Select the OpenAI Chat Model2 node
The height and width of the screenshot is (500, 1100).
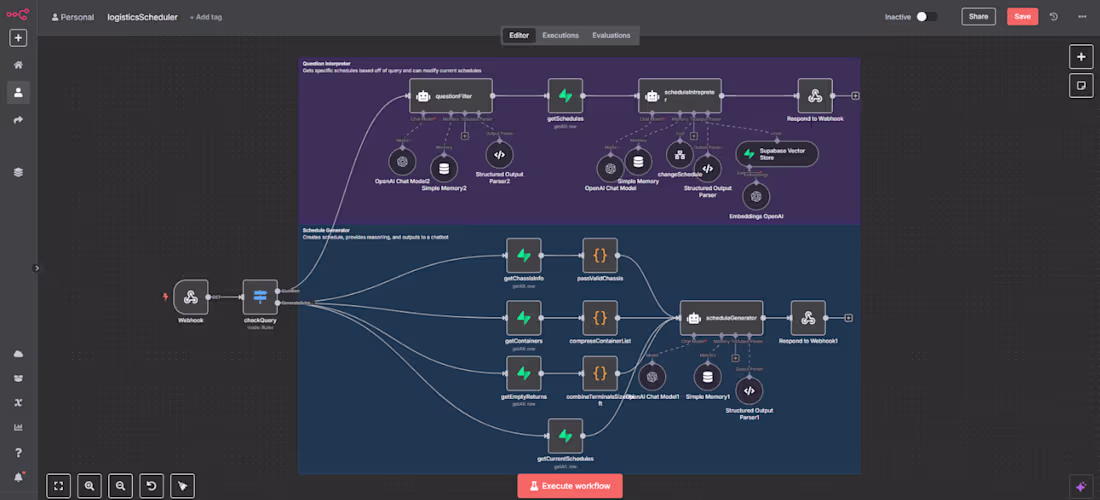click(x=402, y=162)
